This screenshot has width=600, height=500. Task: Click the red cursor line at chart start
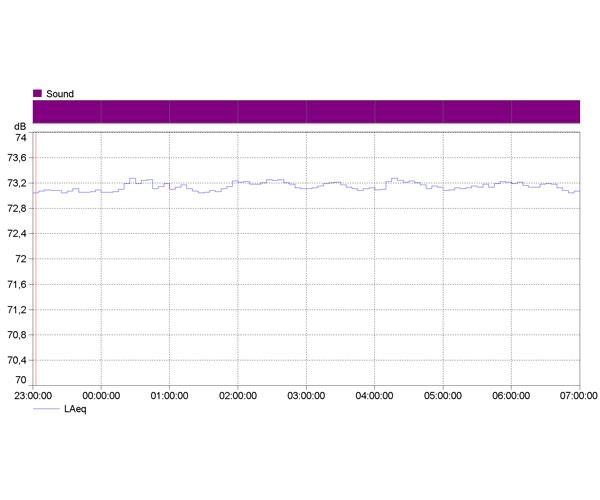[34, 260]
